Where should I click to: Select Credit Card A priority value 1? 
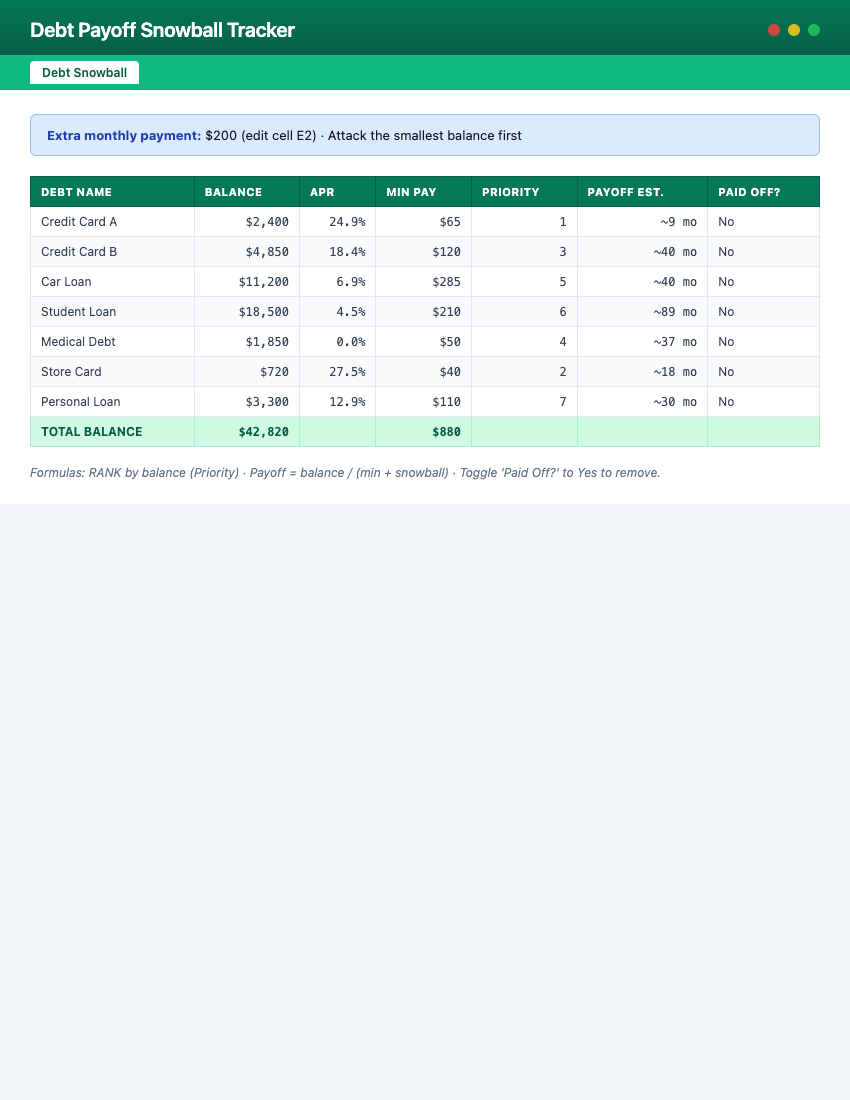(x=524, y=222)
